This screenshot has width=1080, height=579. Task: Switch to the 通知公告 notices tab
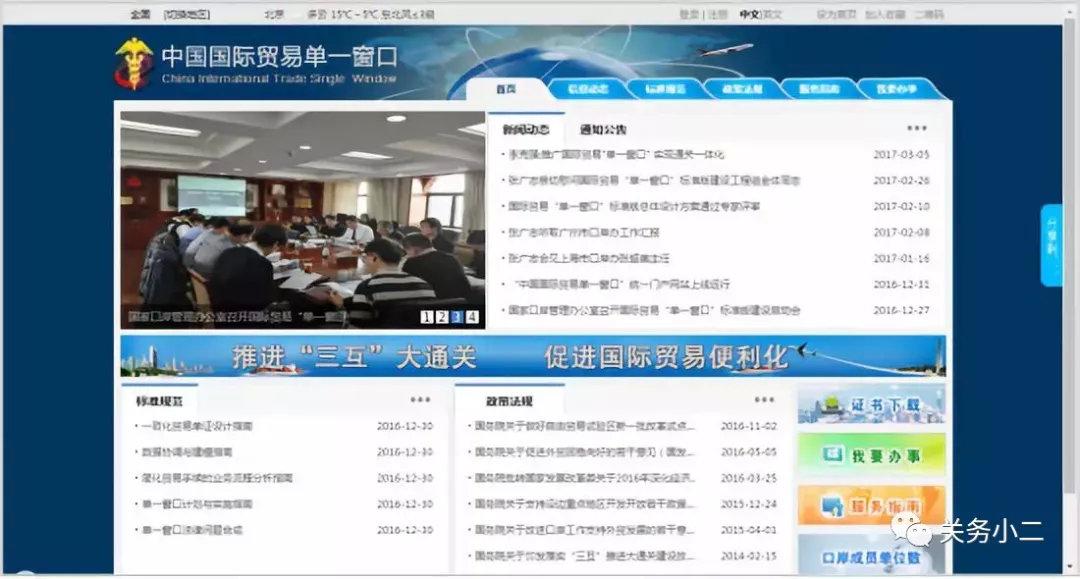point(603,129)
